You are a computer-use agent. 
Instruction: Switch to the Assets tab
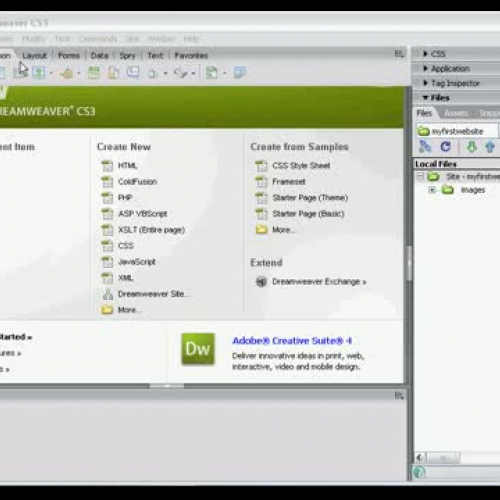(456, 113)
